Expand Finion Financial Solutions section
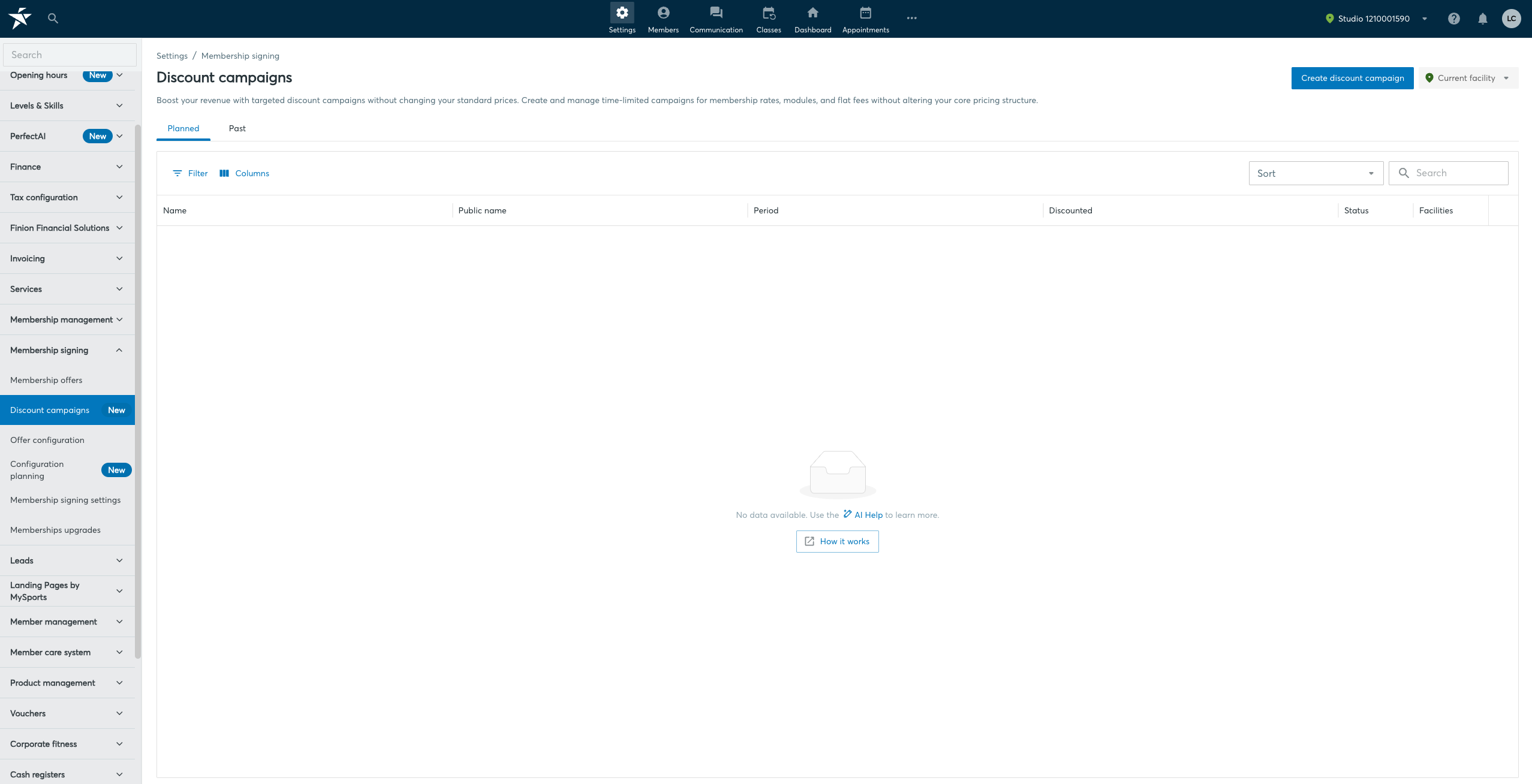1532x784 pixels. click(67, 228)
